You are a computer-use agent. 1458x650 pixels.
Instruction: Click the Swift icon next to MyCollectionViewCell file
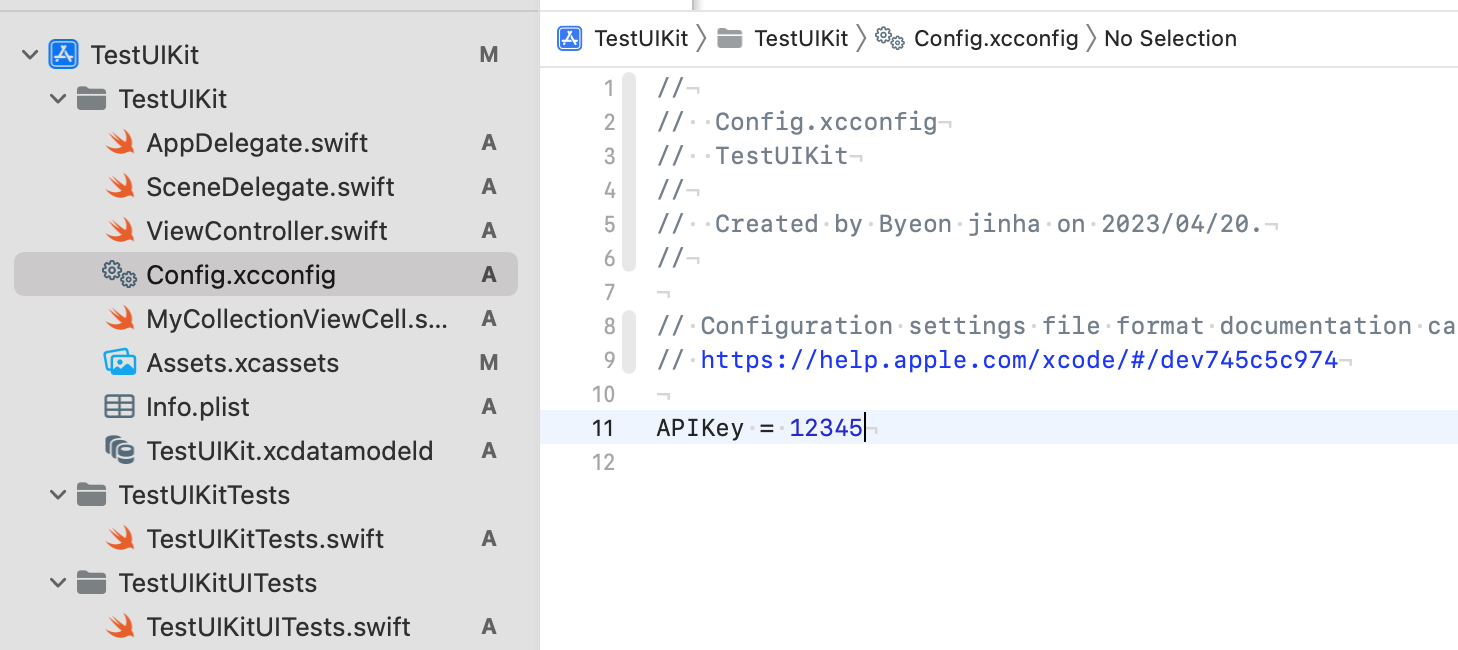click(120, 319)
